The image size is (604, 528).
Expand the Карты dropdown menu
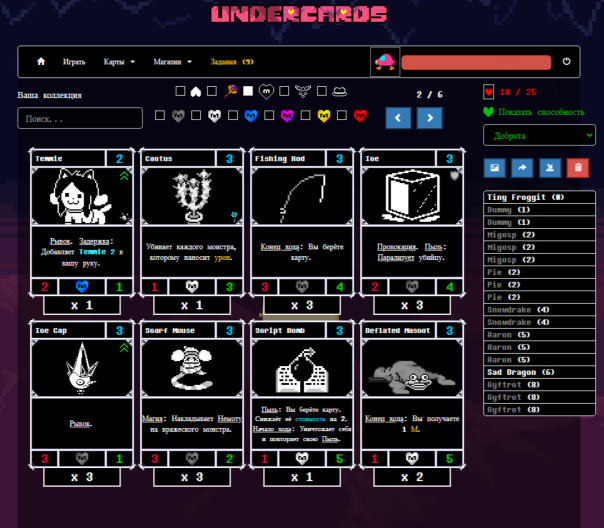tap(119, 62)
